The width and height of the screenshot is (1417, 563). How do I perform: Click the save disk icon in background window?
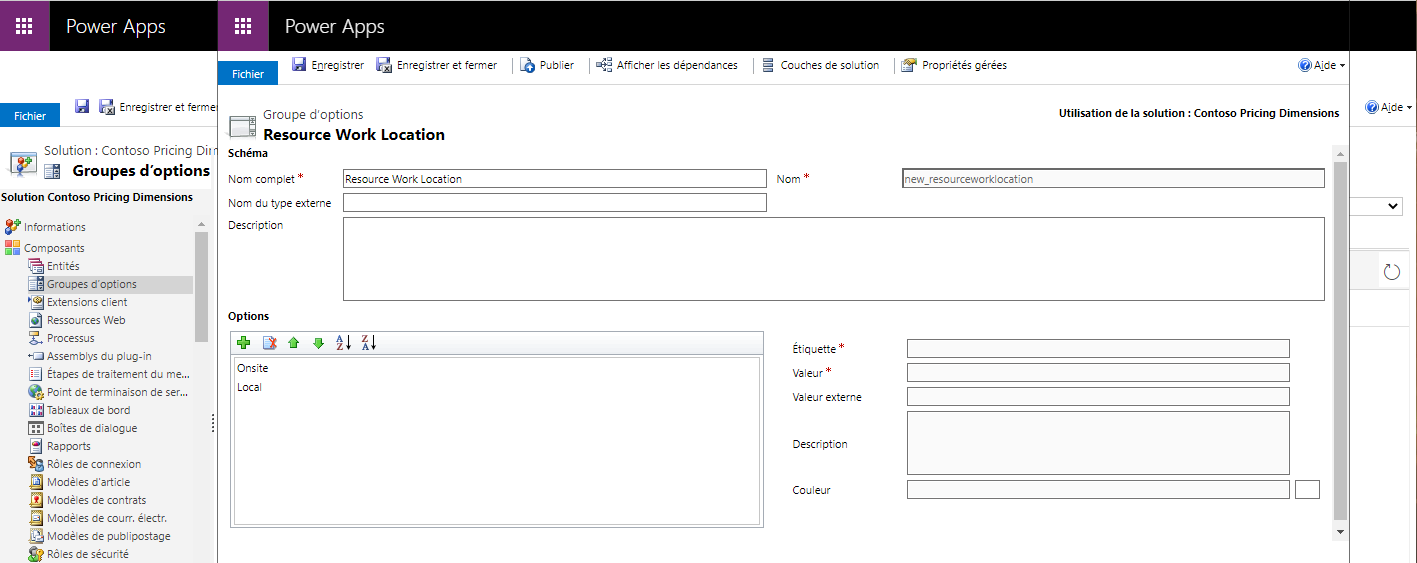[83, 107]
